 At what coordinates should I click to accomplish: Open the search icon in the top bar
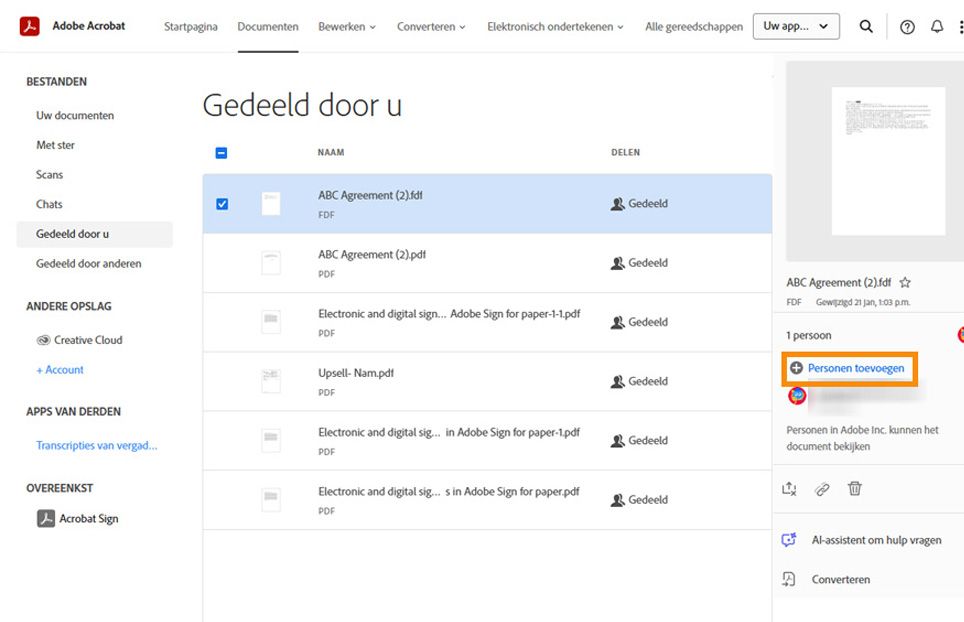[x=866, y=27]
